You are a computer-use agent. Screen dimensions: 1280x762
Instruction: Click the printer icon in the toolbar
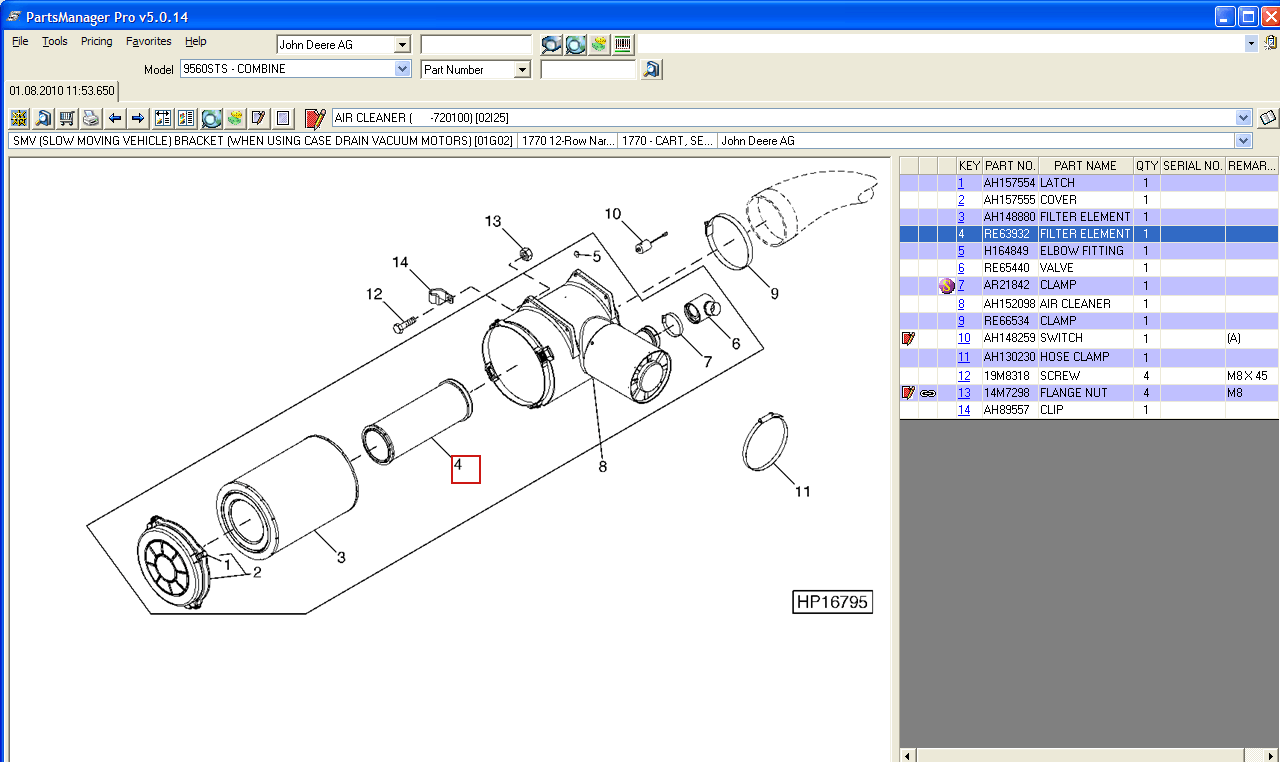coord(90,118)
